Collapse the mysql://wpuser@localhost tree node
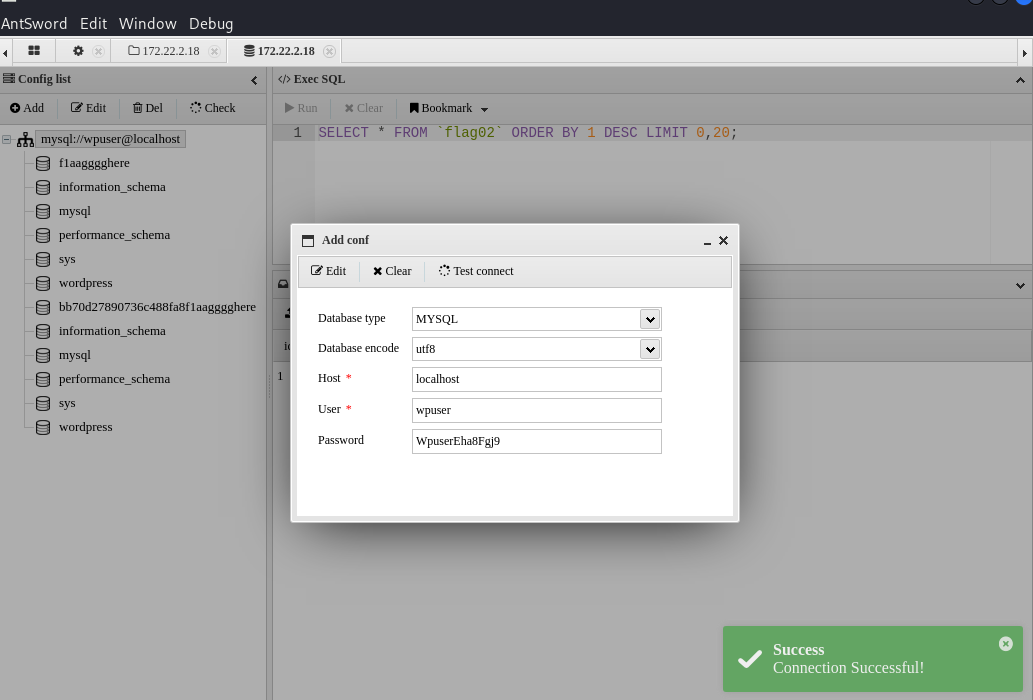The image size is (1033, 700). [7, 140]
